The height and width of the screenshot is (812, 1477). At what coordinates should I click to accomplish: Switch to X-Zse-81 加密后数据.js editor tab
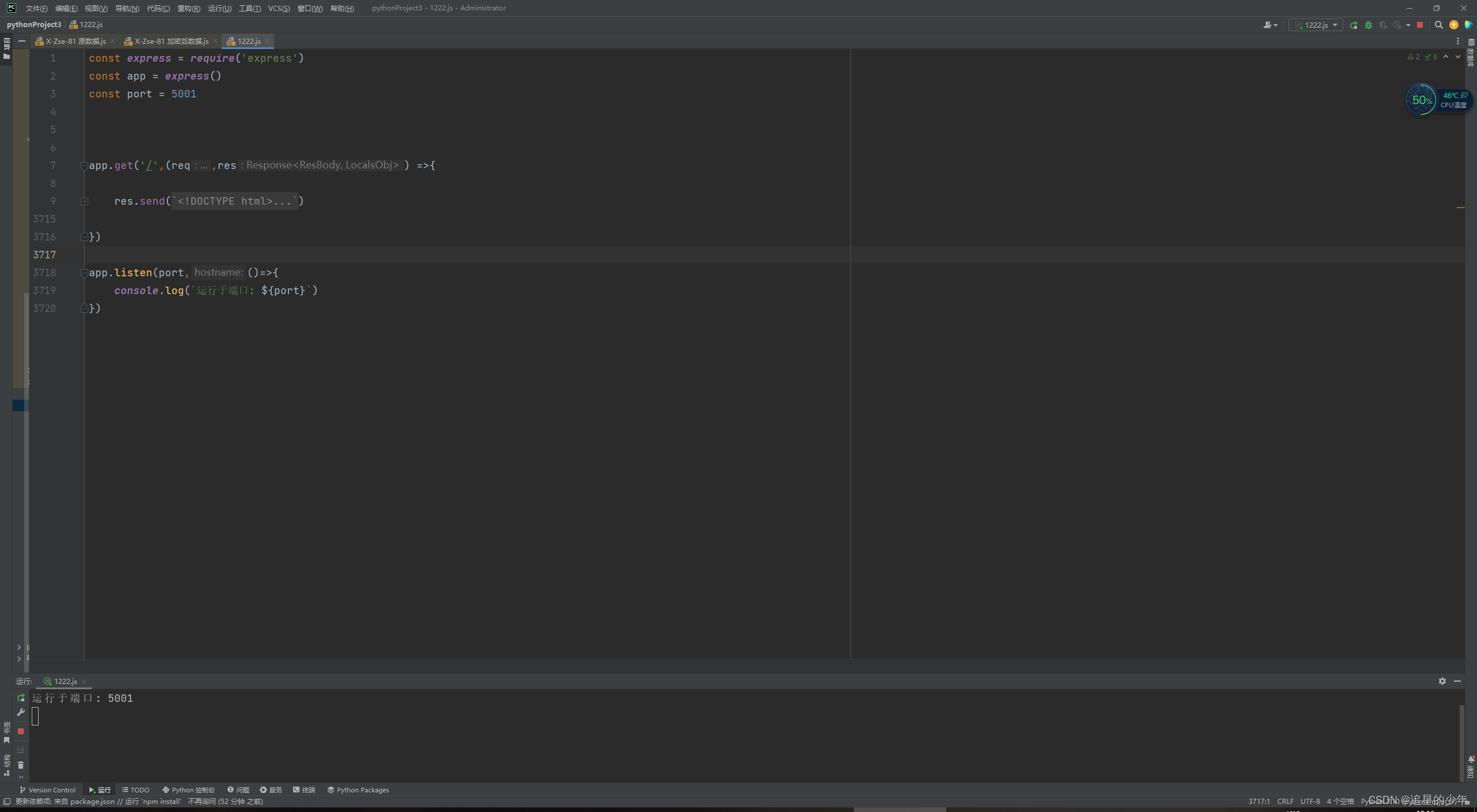click(171, 41)
